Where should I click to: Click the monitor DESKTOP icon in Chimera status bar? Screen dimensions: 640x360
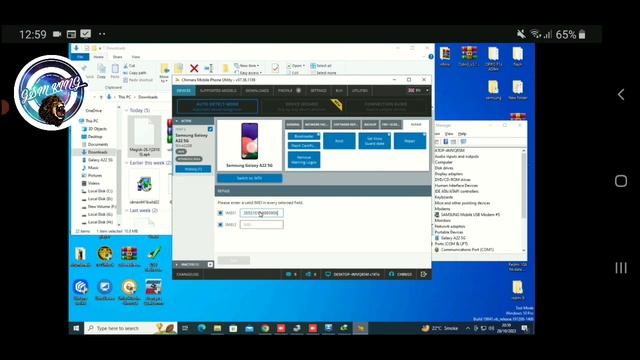coord(328,274)
